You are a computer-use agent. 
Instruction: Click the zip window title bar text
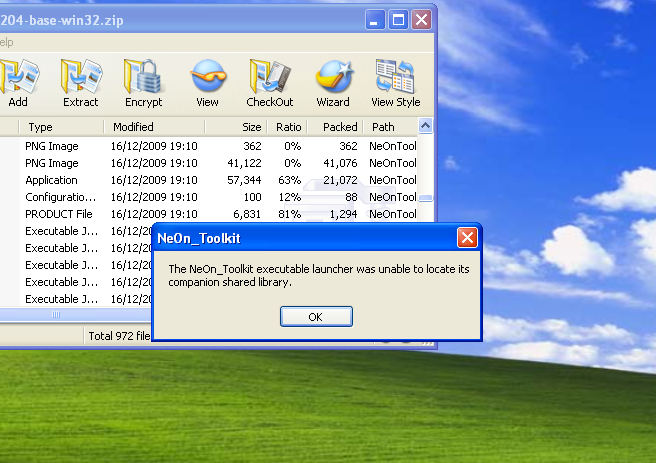click(62, 20)
